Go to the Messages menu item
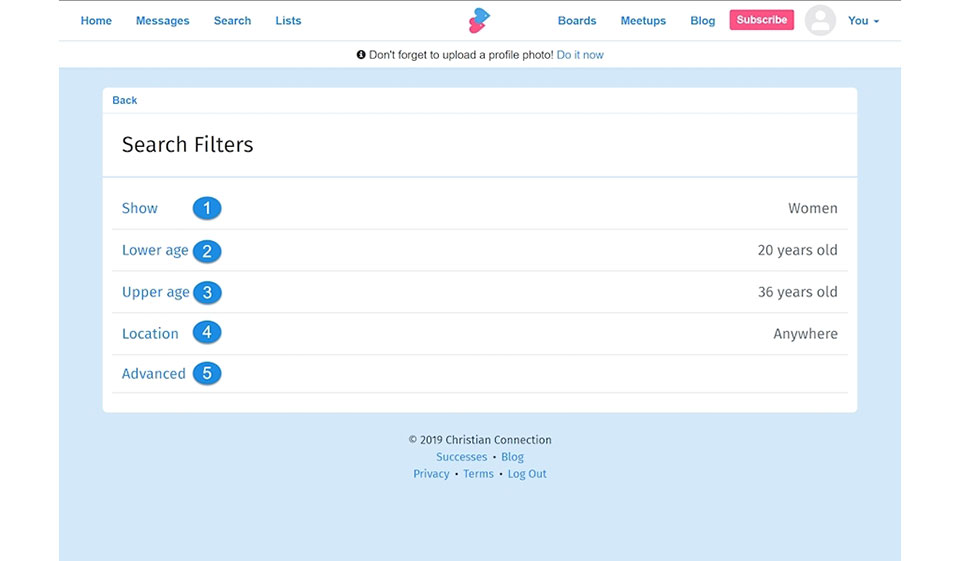Viewport: 960px width, 561px height. (162, 21)
